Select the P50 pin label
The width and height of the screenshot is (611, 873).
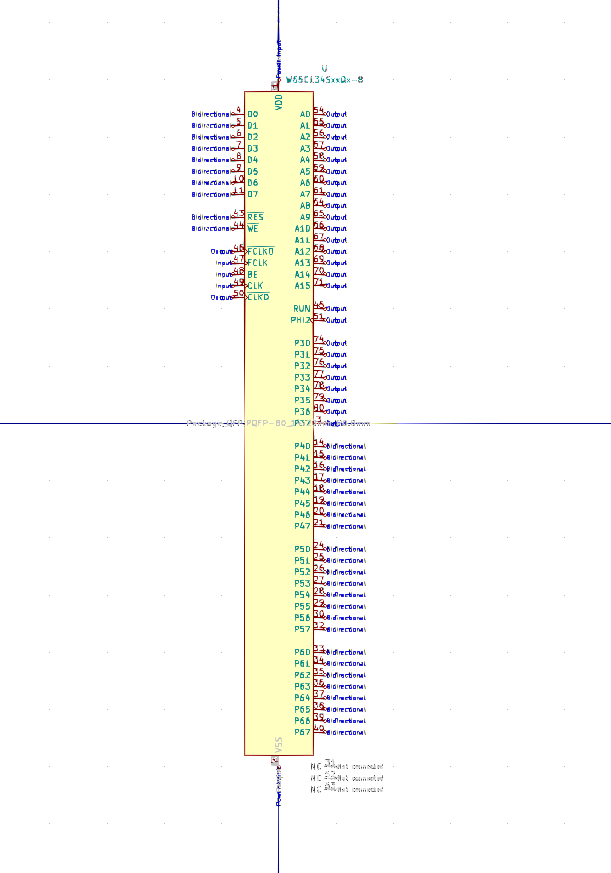click(x=302, y=549)
